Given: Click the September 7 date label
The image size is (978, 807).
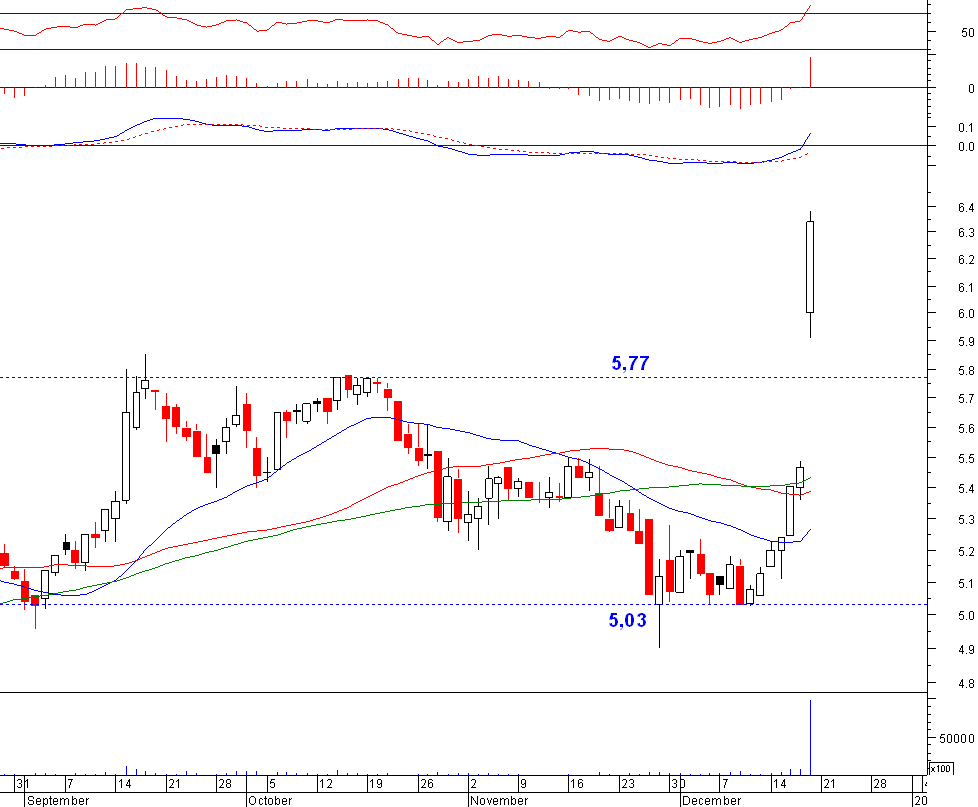Looking at the screenshot, I should click(70, 784).
